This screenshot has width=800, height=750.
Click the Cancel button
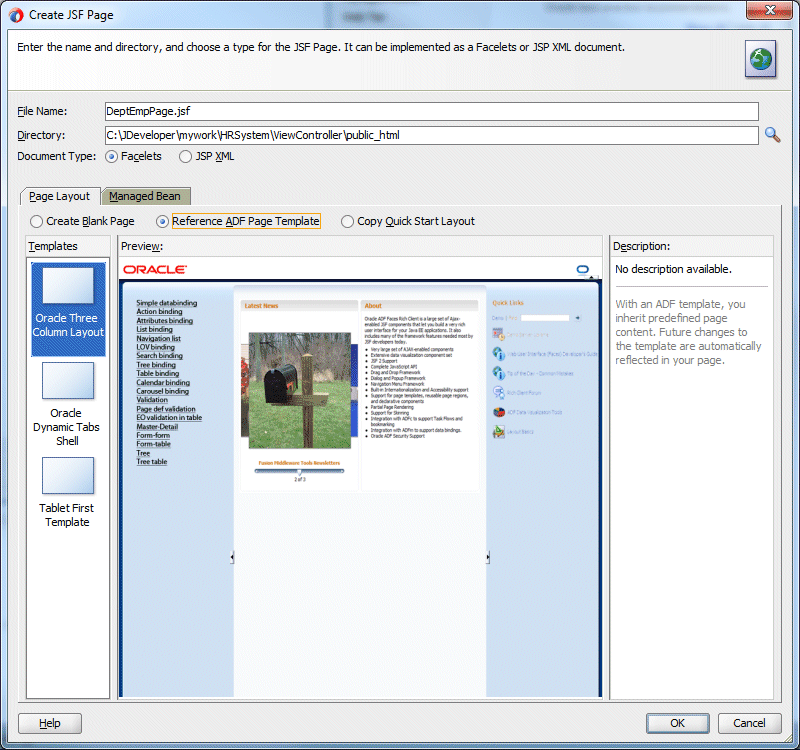click(749, 723)
